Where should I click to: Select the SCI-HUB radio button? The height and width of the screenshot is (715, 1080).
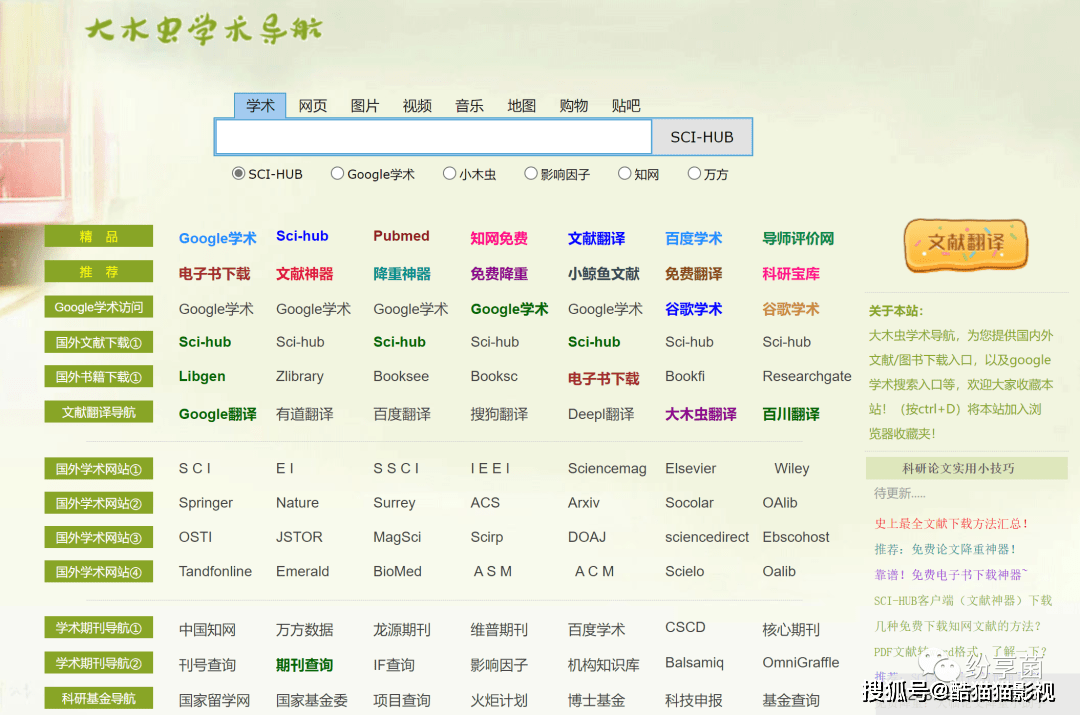[x=238, y=174]
